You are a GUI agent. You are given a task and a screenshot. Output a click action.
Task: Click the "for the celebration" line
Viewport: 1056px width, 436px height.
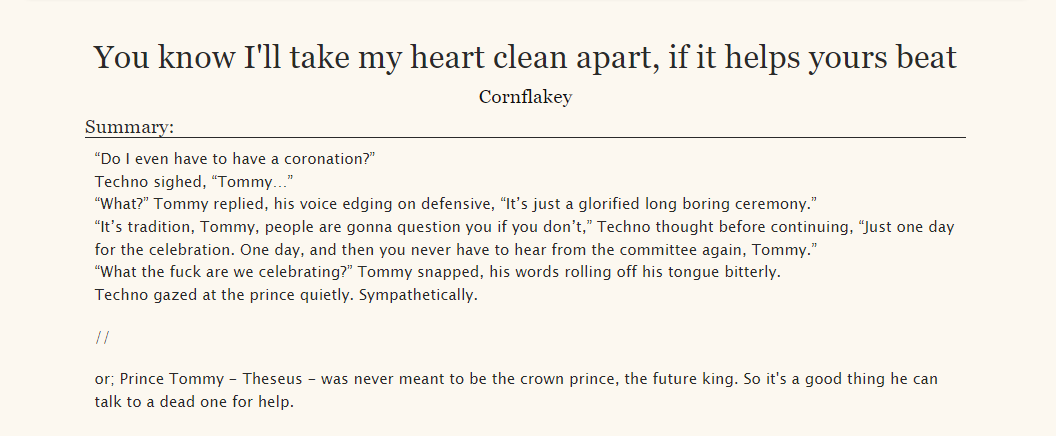tap(456, 250)
